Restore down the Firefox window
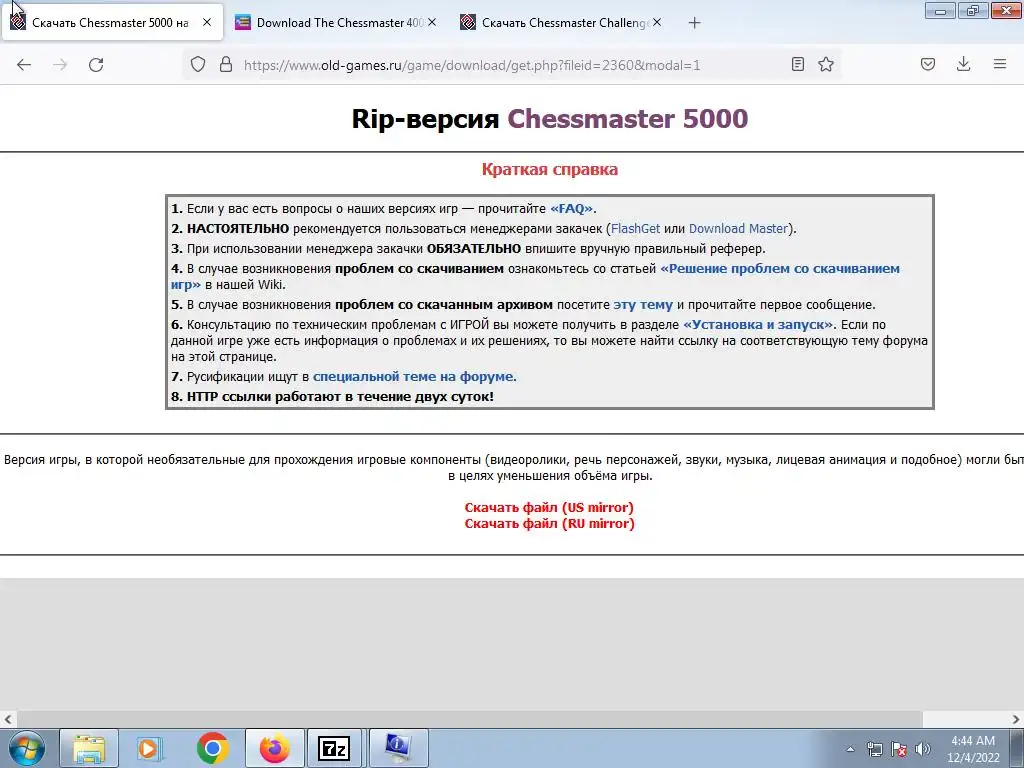Image resolution: width=1024 pixels, height=768 pixels. [973, 10]
